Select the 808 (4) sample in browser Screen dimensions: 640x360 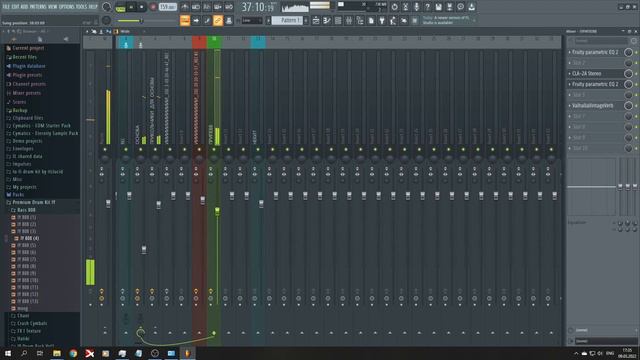click(29, 238)
